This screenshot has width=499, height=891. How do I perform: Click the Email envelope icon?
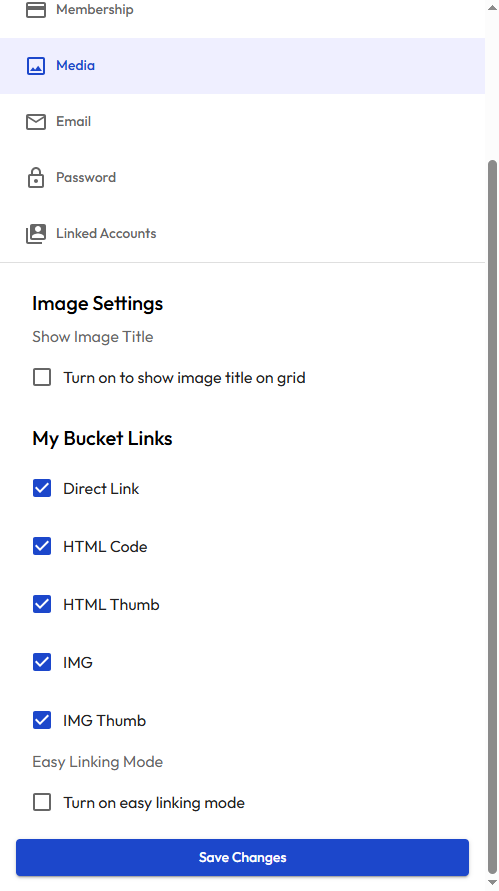[x=36, y=122]
